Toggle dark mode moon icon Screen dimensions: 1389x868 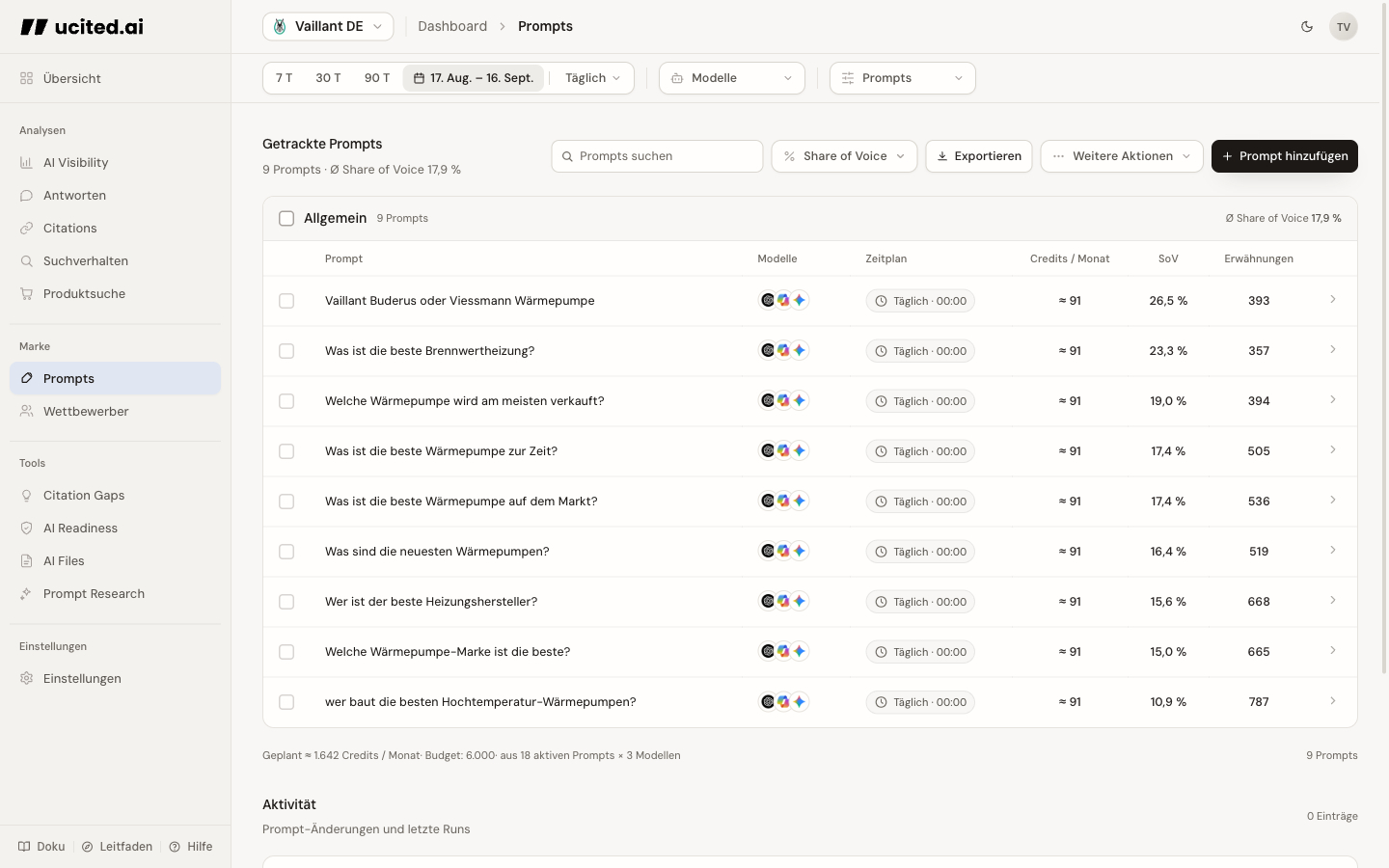1307,27
